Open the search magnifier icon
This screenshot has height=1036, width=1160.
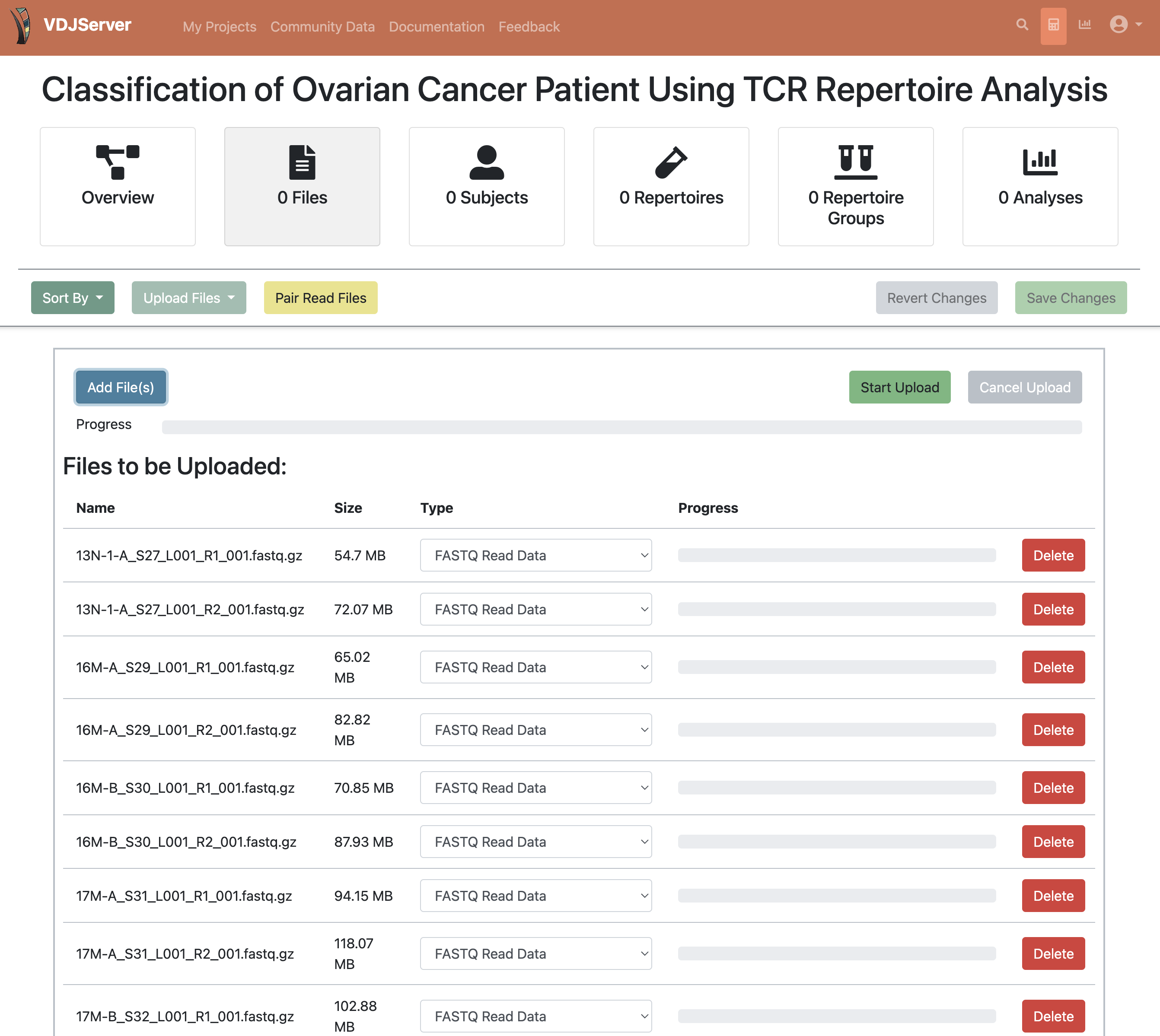coord(1022,25)
